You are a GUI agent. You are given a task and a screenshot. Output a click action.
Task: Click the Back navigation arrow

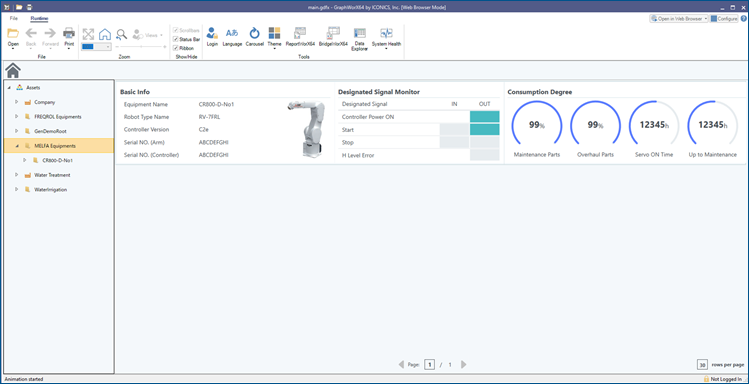31,33
